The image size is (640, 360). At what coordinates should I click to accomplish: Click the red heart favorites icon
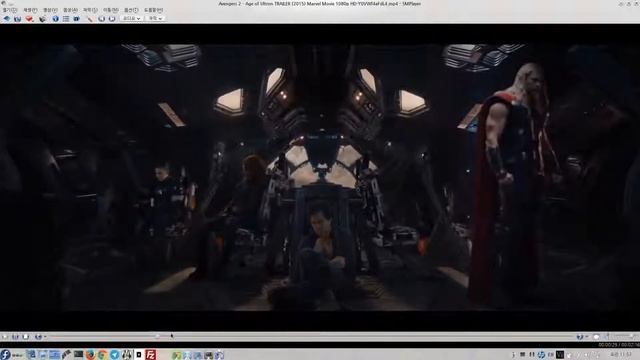(x=29, y=19)
